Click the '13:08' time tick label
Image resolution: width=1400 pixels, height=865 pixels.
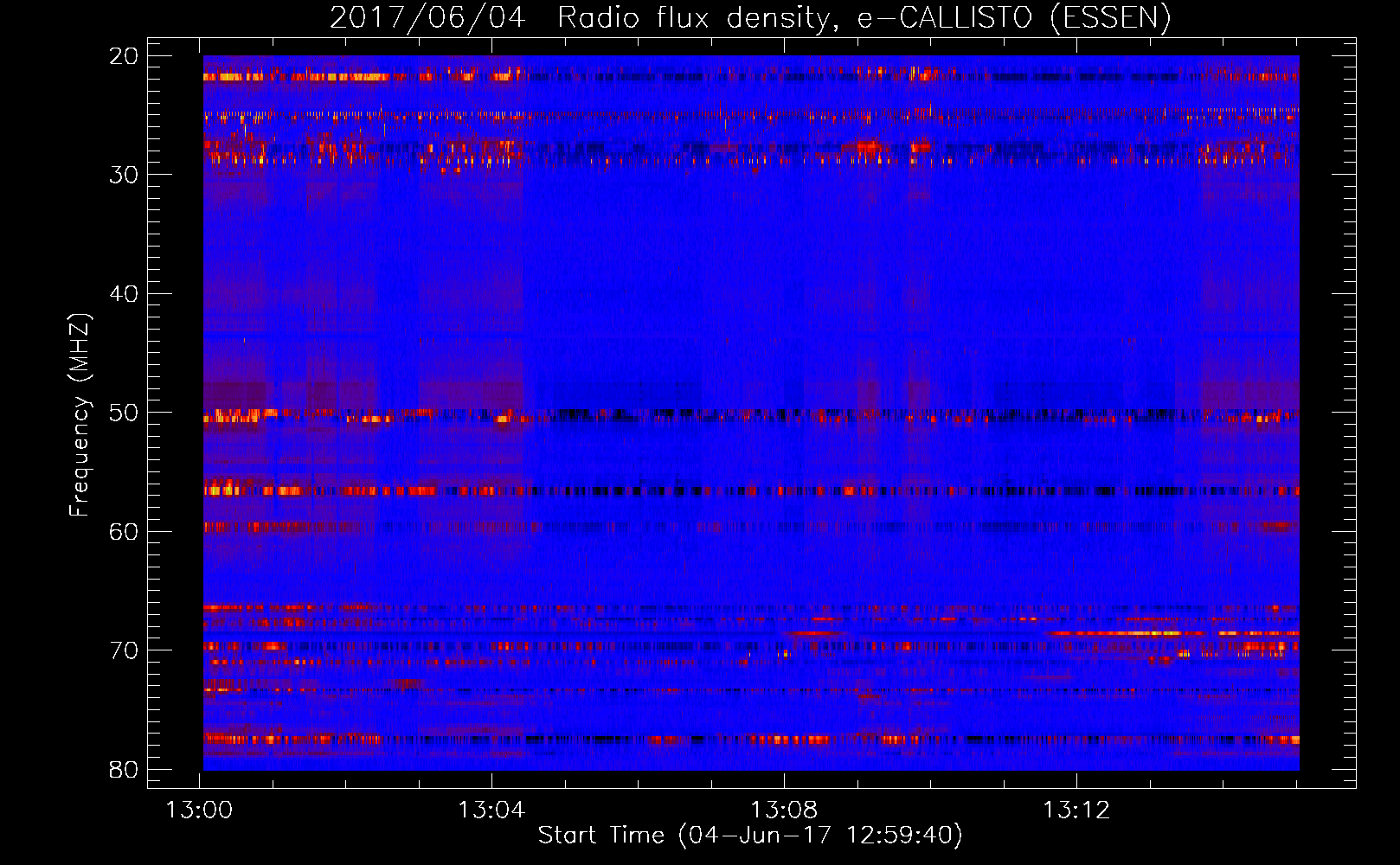pos(784,810)
